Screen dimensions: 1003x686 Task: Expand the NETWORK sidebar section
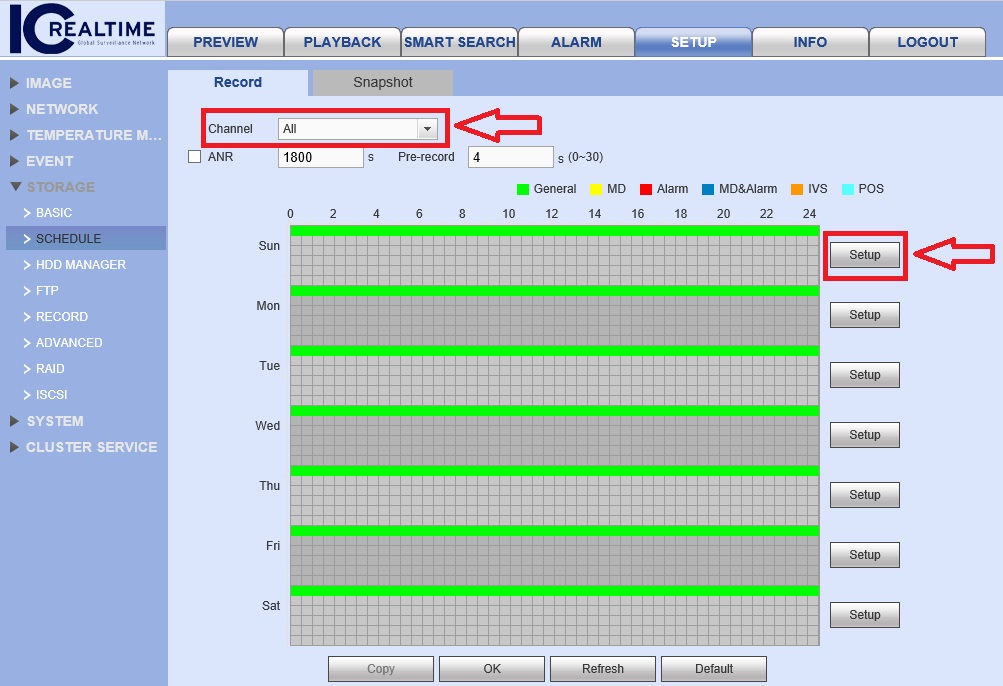(61, 109)
